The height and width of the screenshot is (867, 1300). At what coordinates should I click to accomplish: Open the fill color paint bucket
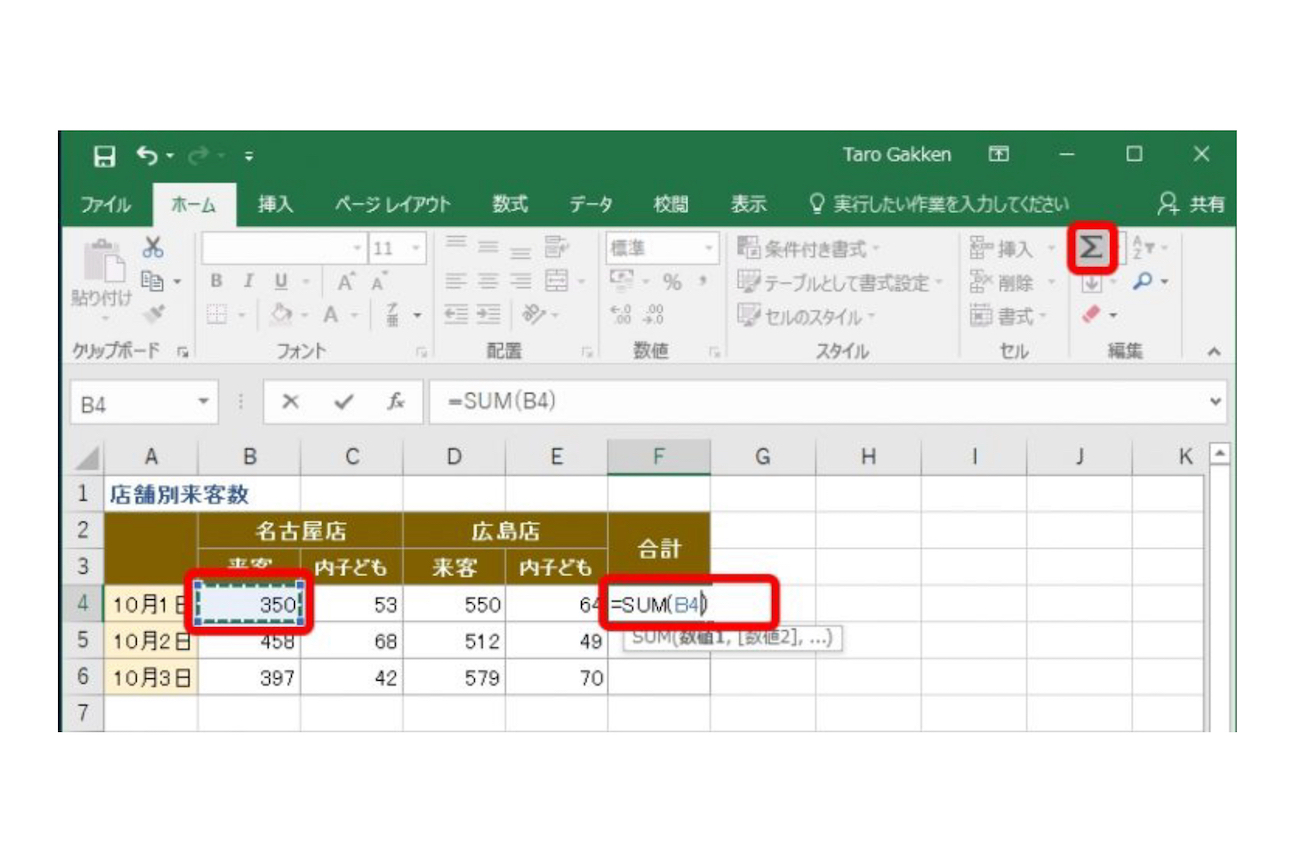(x=280, y=316)
